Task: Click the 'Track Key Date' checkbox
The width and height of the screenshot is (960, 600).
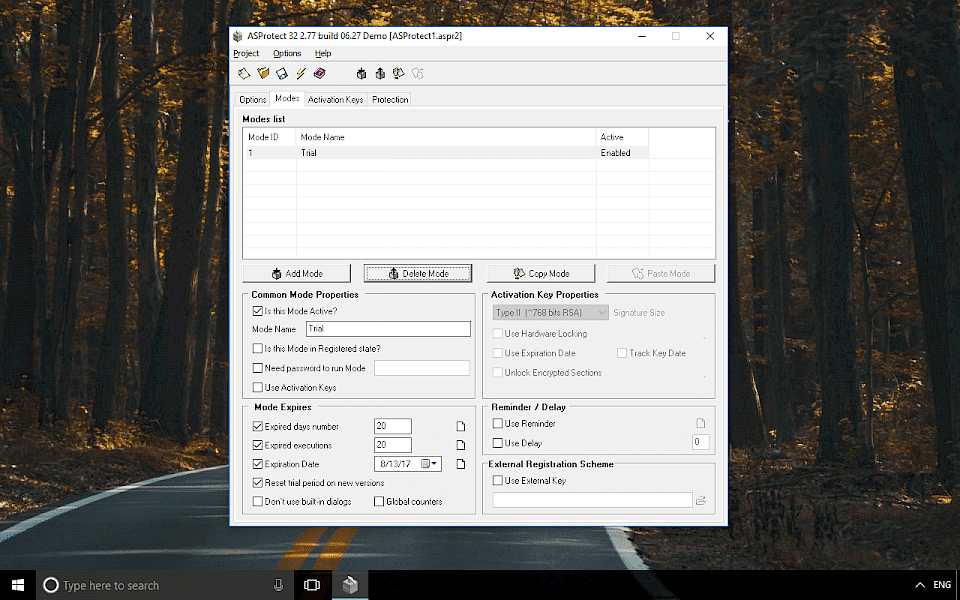Action: click(x=622, y=353)
